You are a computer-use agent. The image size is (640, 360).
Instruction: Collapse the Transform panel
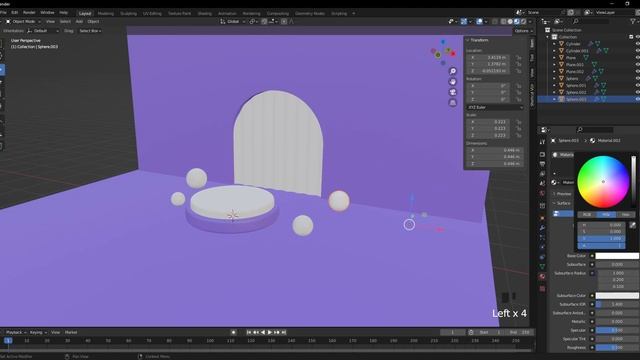click(468, 40)
